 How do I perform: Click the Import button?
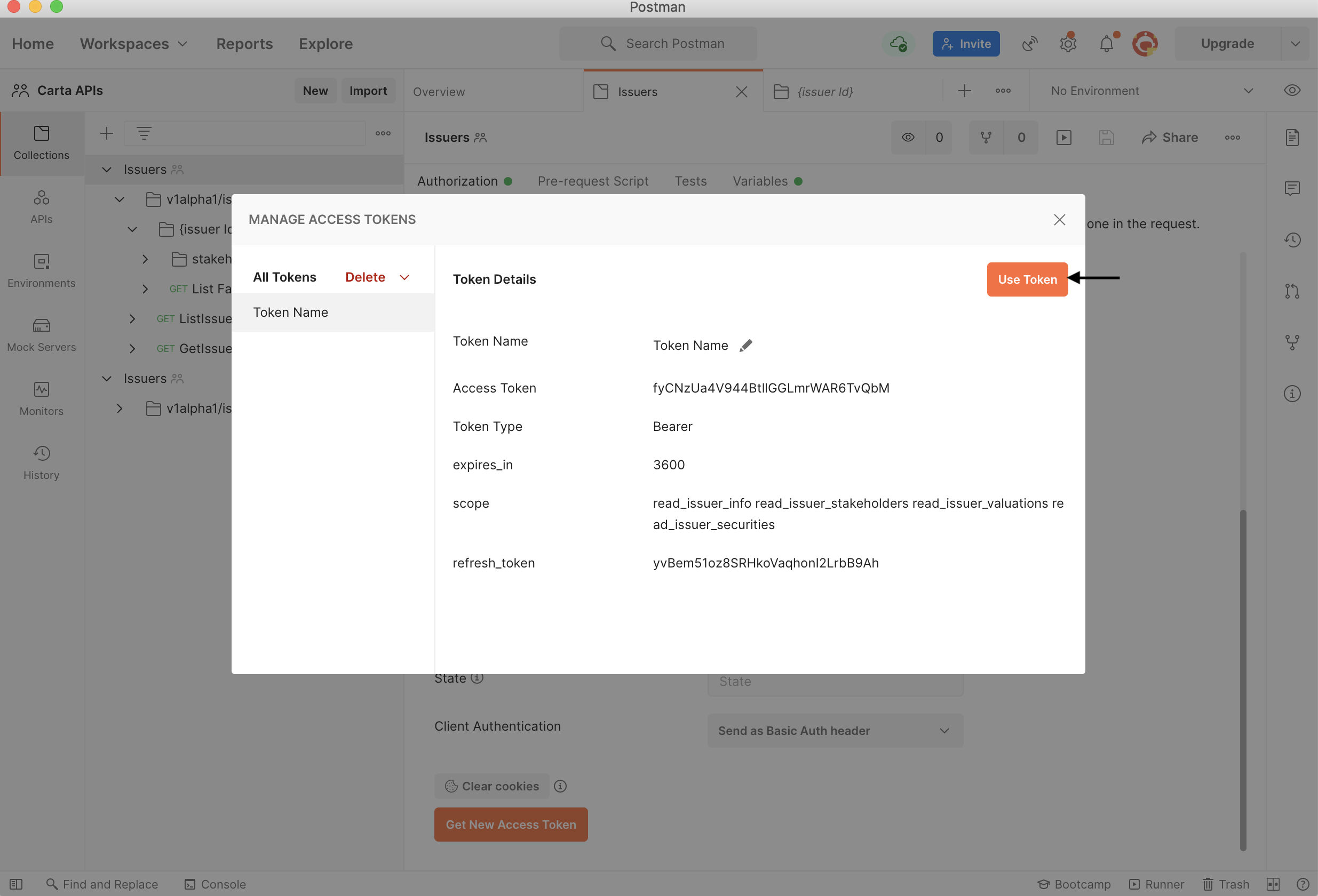point(368,91)
